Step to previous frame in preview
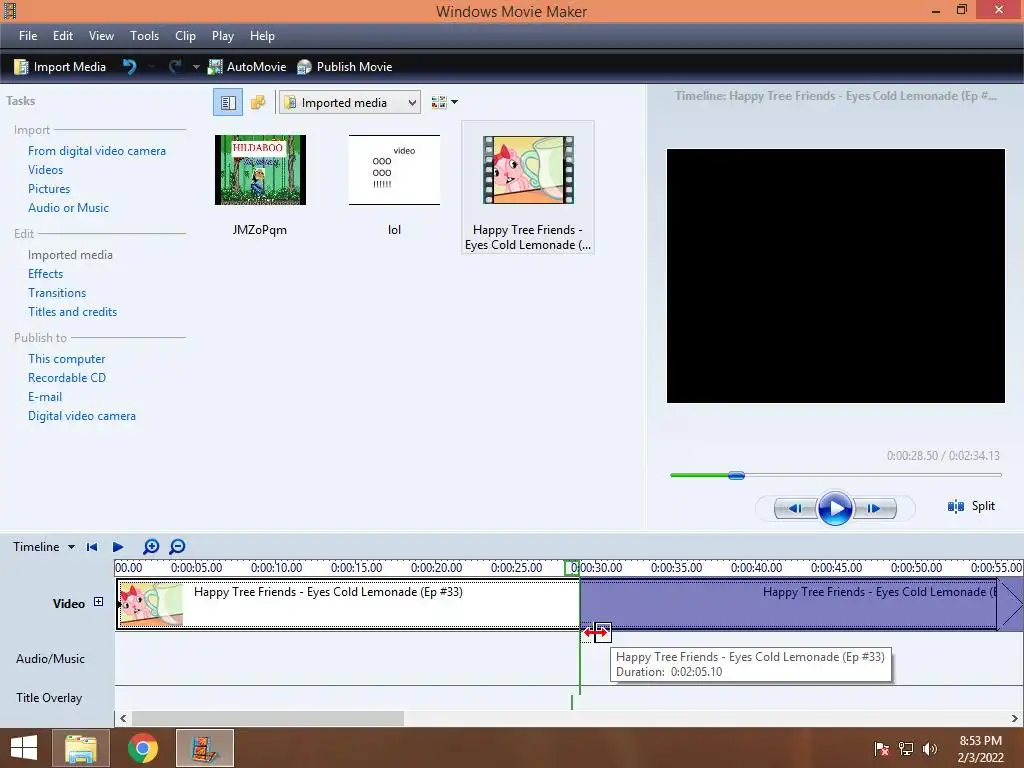 pyautogui.click(x=794, y=508)
